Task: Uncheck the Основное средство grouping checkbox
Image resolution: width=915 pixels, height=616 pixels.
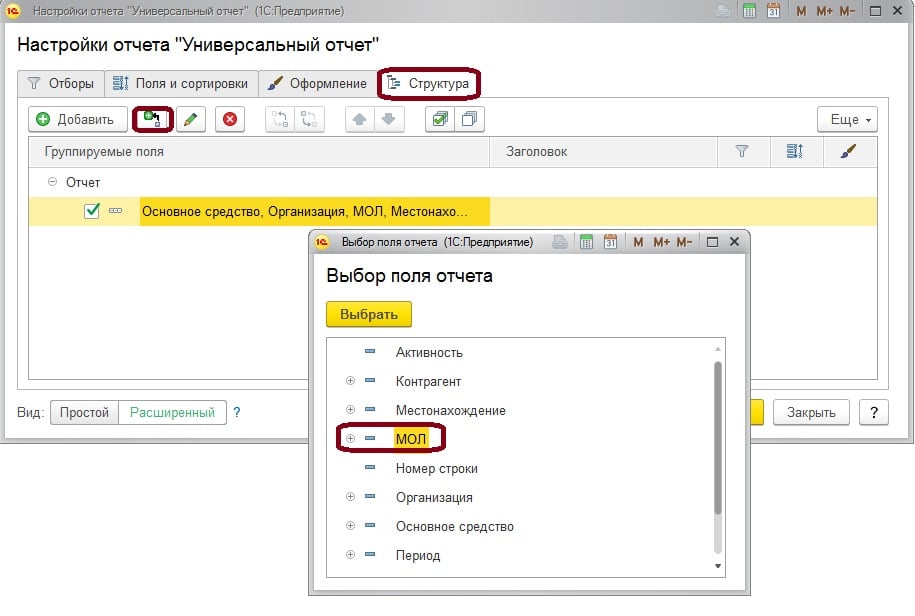Action: [x=92, y=211]
